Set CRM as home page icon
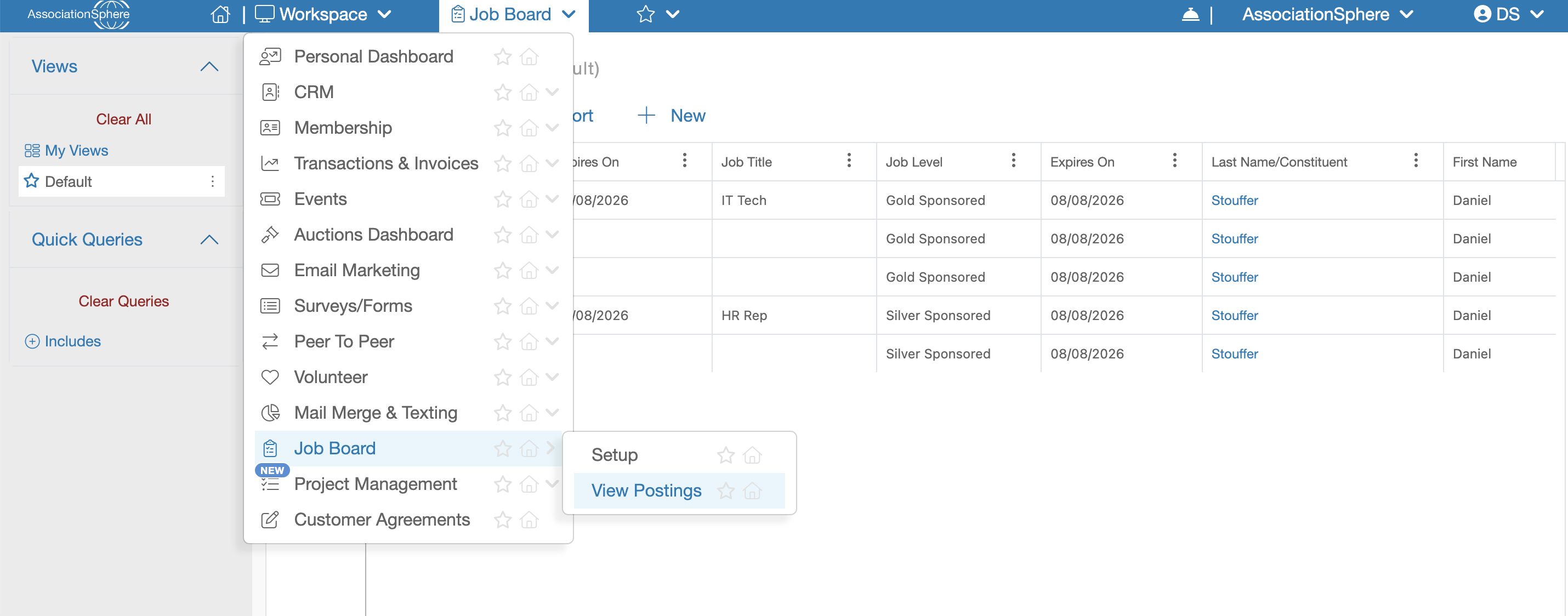Screen dimensions: 1568x616 click(x=529, y=93)
